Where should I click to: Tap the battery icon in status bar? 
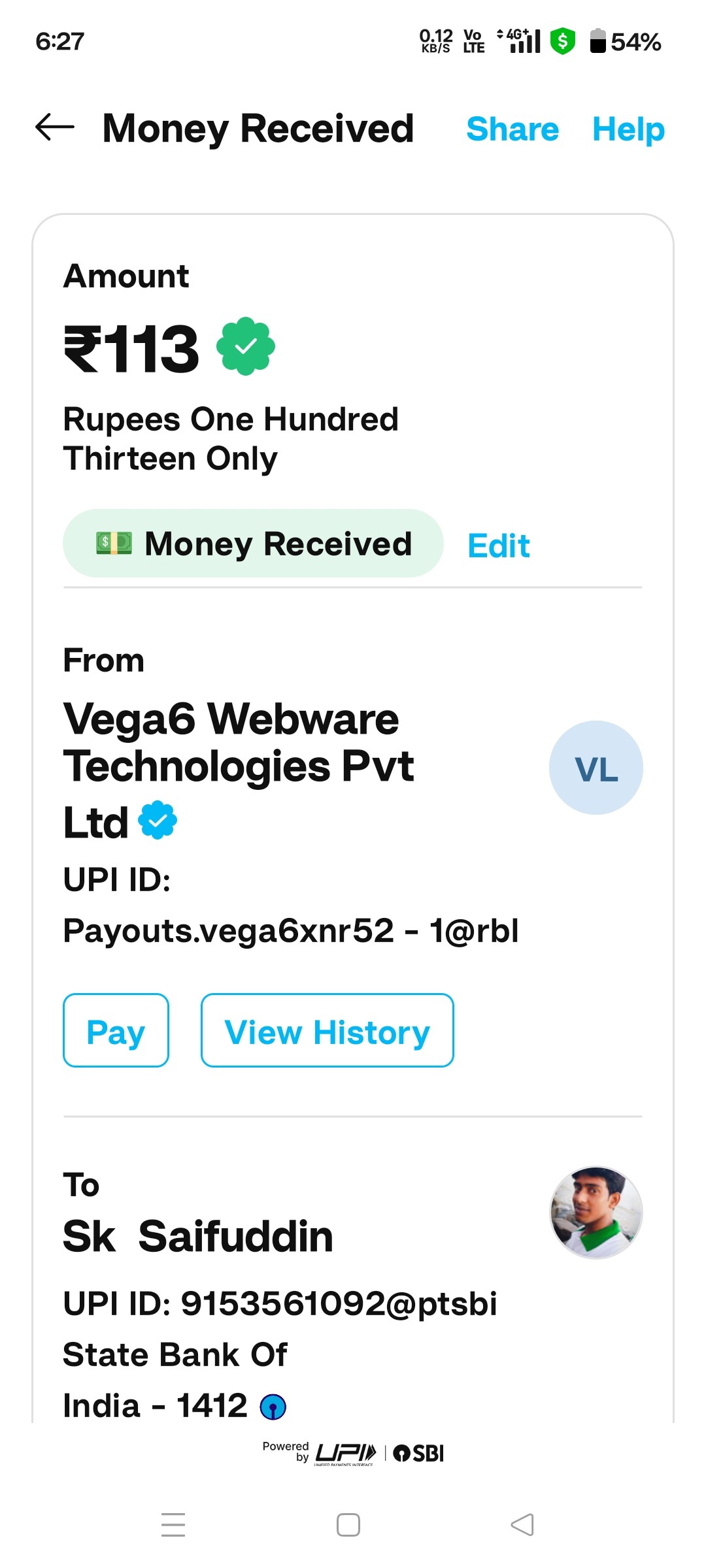point(597,42)
